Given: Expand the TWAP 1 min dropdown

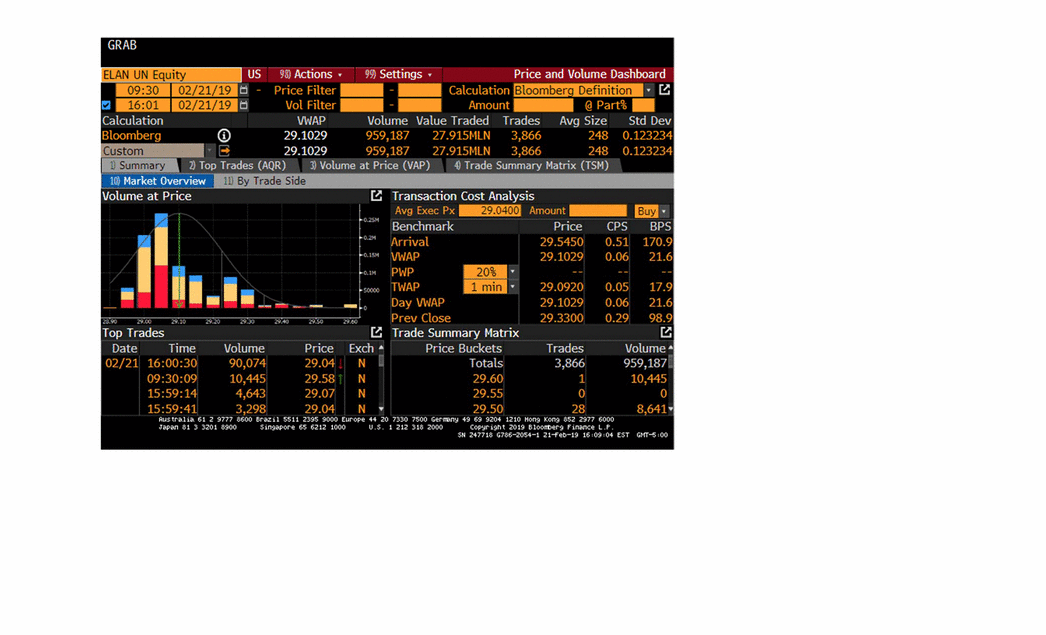Looking at the screenshot, I should [x=513, y=287].
